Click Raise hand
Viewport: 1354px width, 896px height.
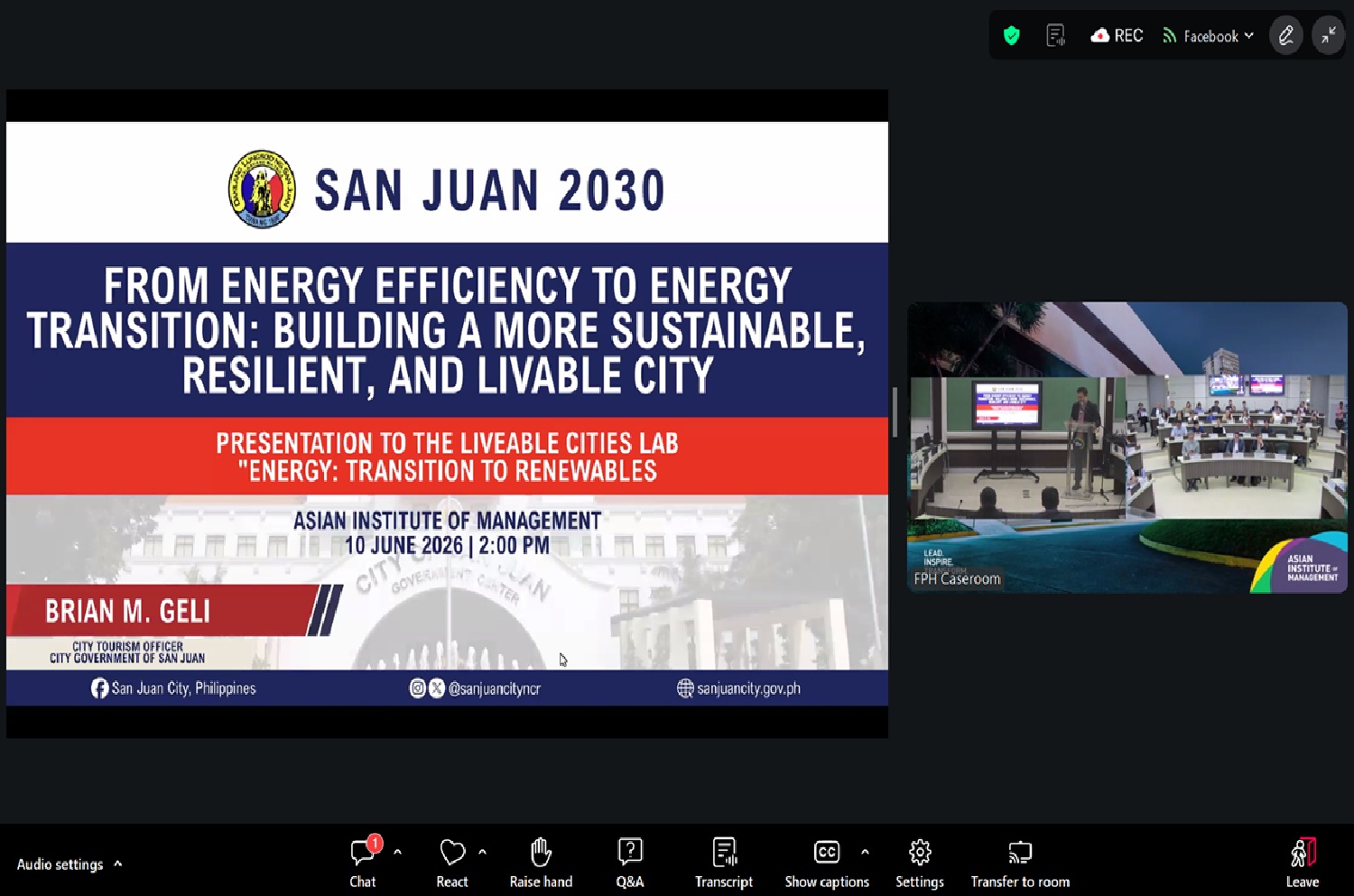click(x=541, y=863)
